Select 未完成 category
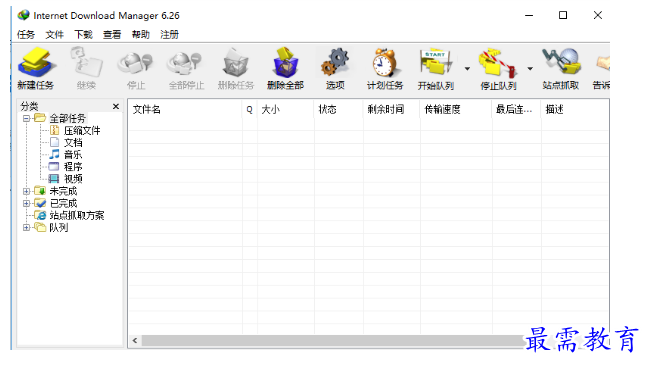The width and height of the screenshot is (647, 371). 56,191
